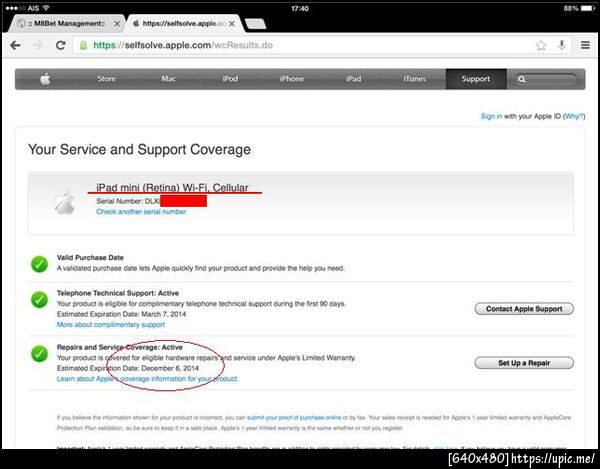
Task: Click Check another serial number link
Action: (141, 212)
